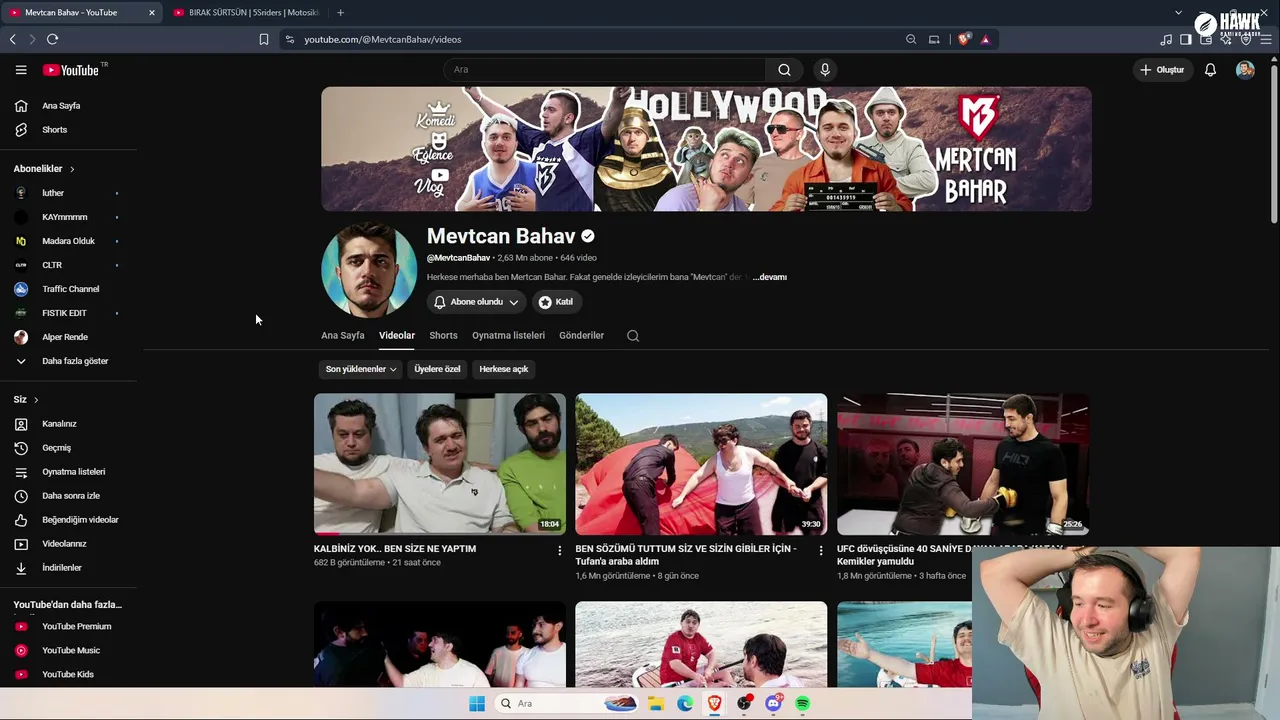The width and height of the screenshot is (1280, 720).
Task: Open Brave Rewards triangle icon
Action: 985,39
